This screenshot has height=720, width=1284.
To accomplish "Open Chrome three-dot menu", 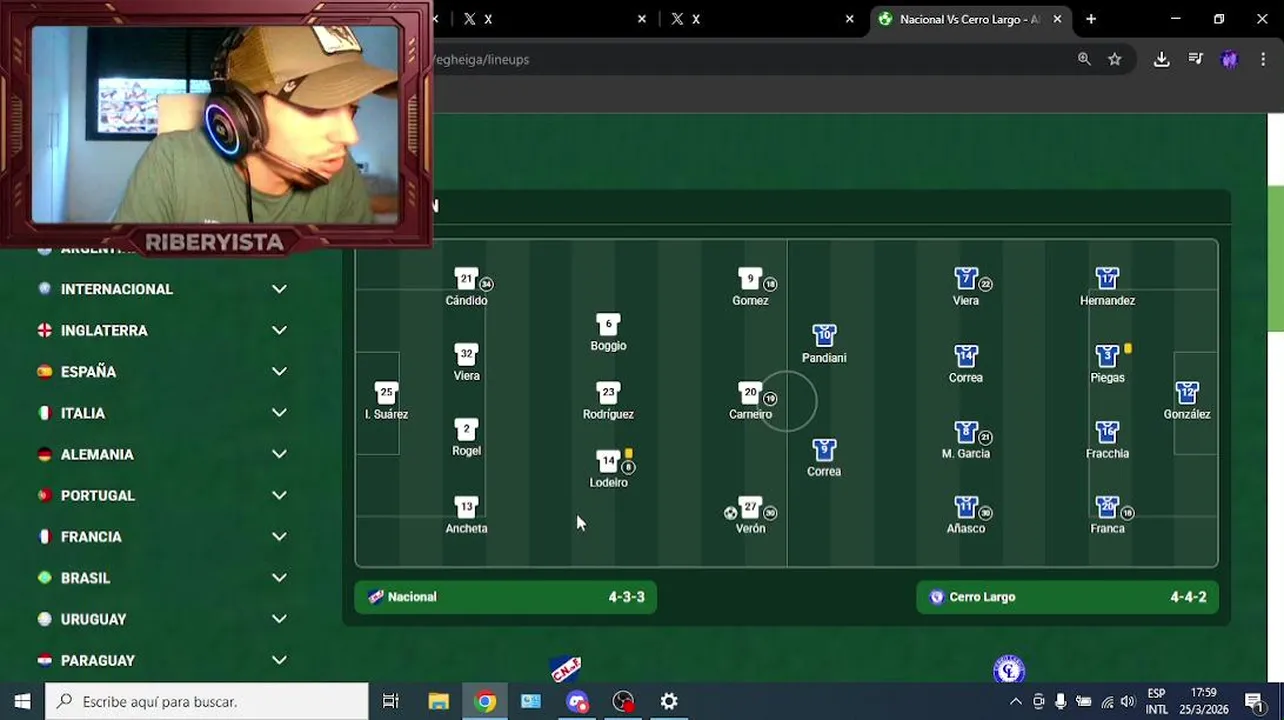I will pos(1263,59).
